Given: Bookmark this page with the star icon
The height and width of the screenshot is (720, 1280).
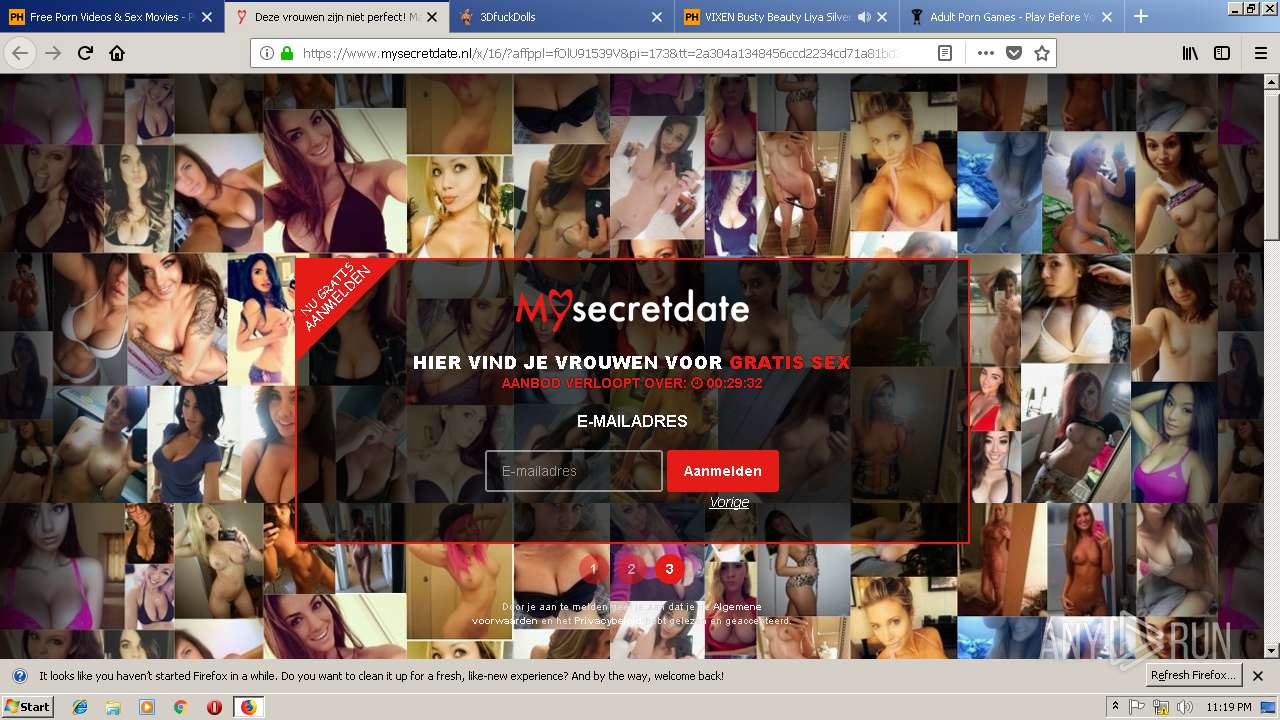Looking at the screenshot, I should (x=1041, y=53).
